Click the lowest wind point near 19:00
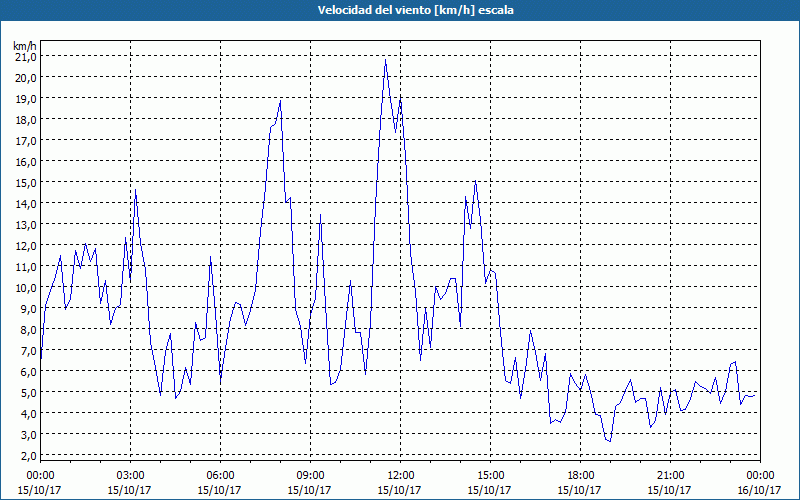 pyautogui.click(x=610, y=441)
